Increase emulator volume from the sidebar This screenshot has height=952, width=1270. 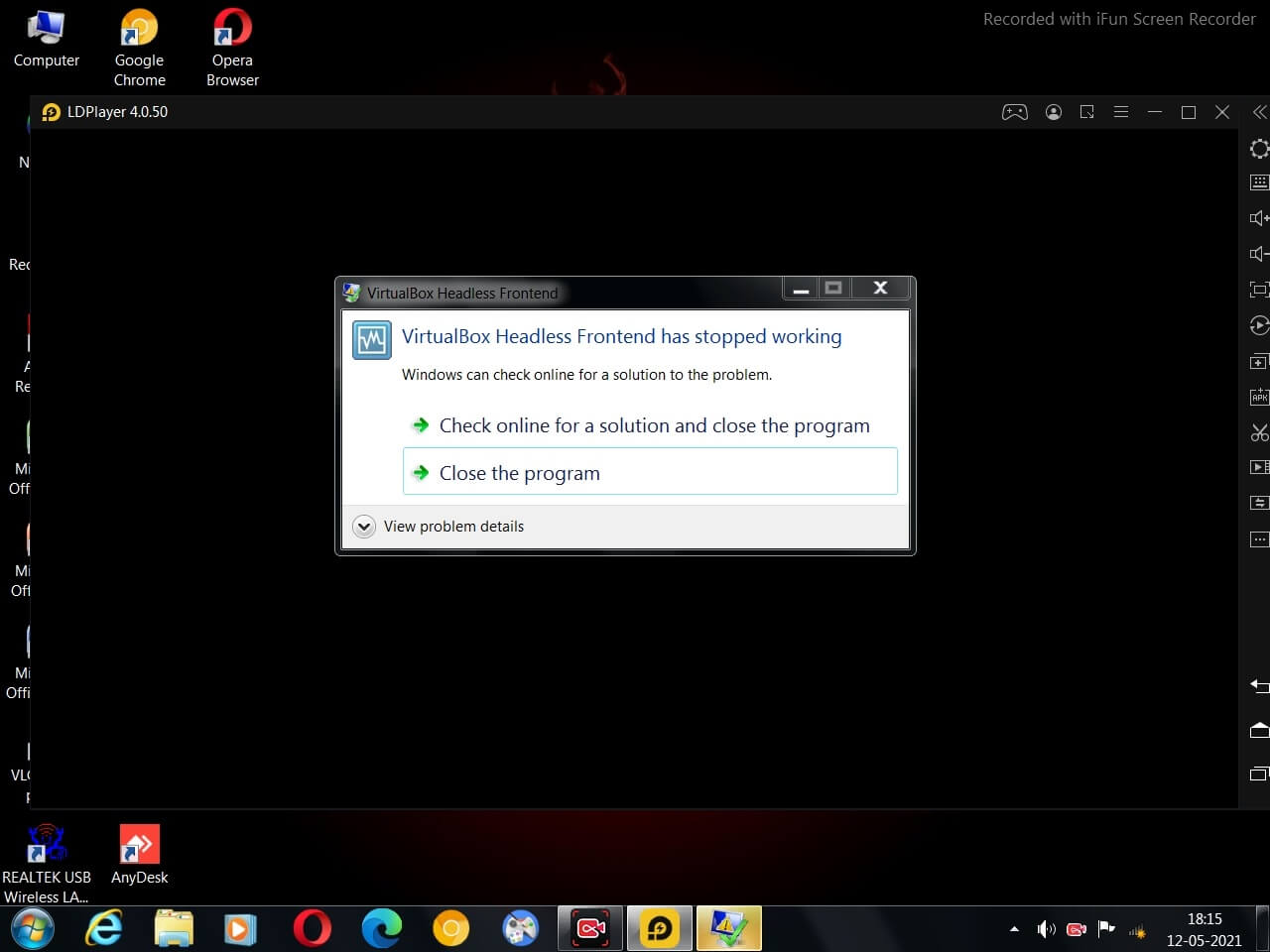point(1258,217)
